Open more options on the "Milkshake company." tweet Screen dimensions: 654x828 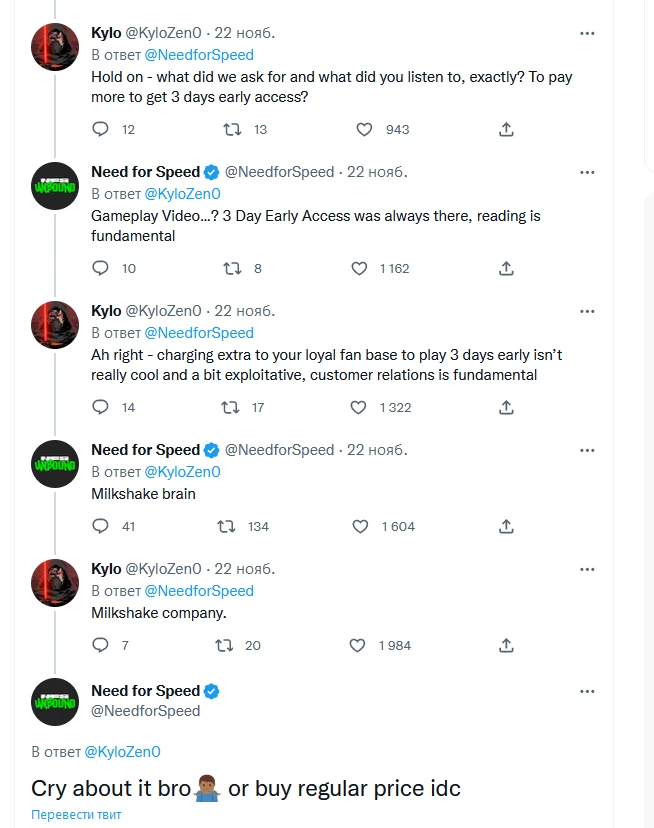pyautogui.click(x=586, y=568)
